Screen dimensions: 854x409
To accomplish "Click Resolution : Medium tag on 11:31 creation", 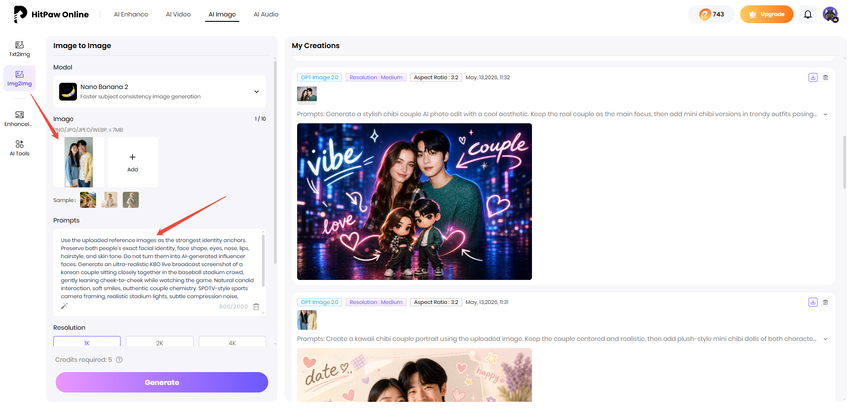I will point(376,302).
